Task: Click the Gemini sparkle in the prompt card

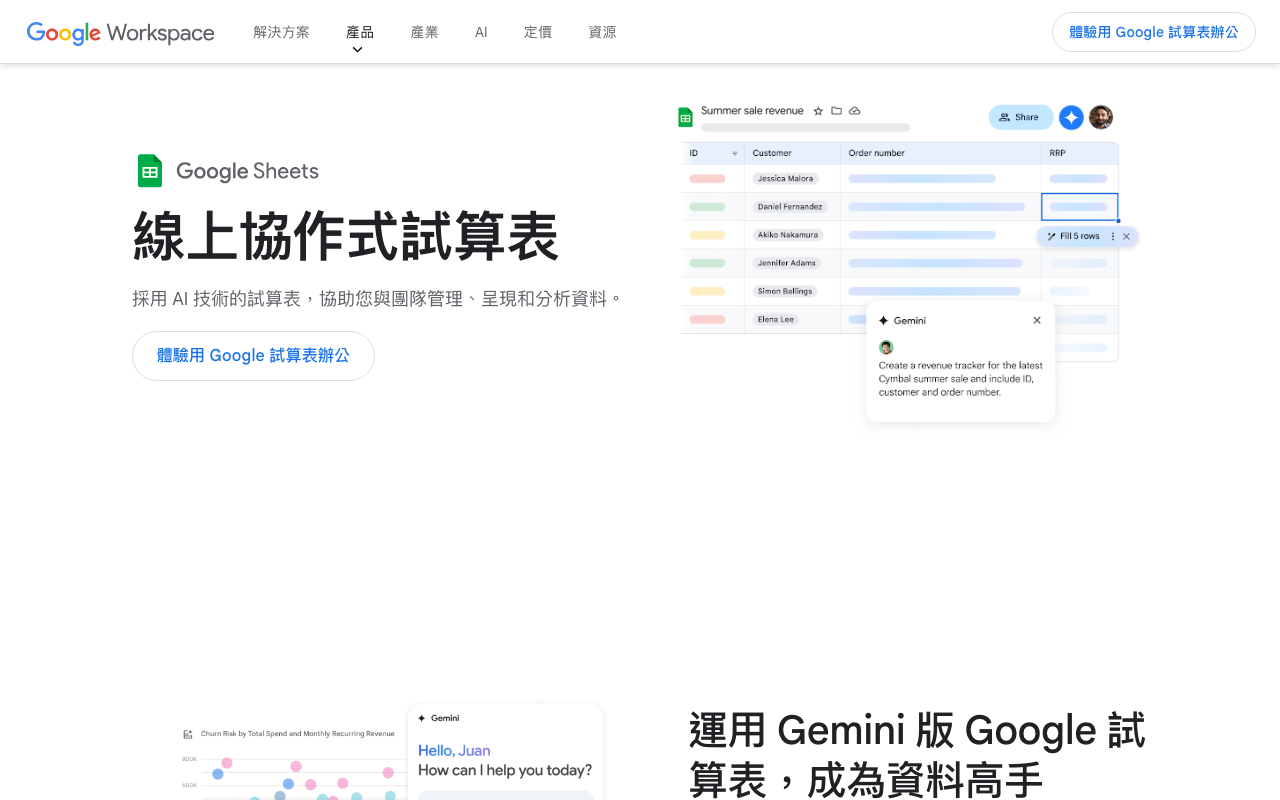Action: point(883,321)
